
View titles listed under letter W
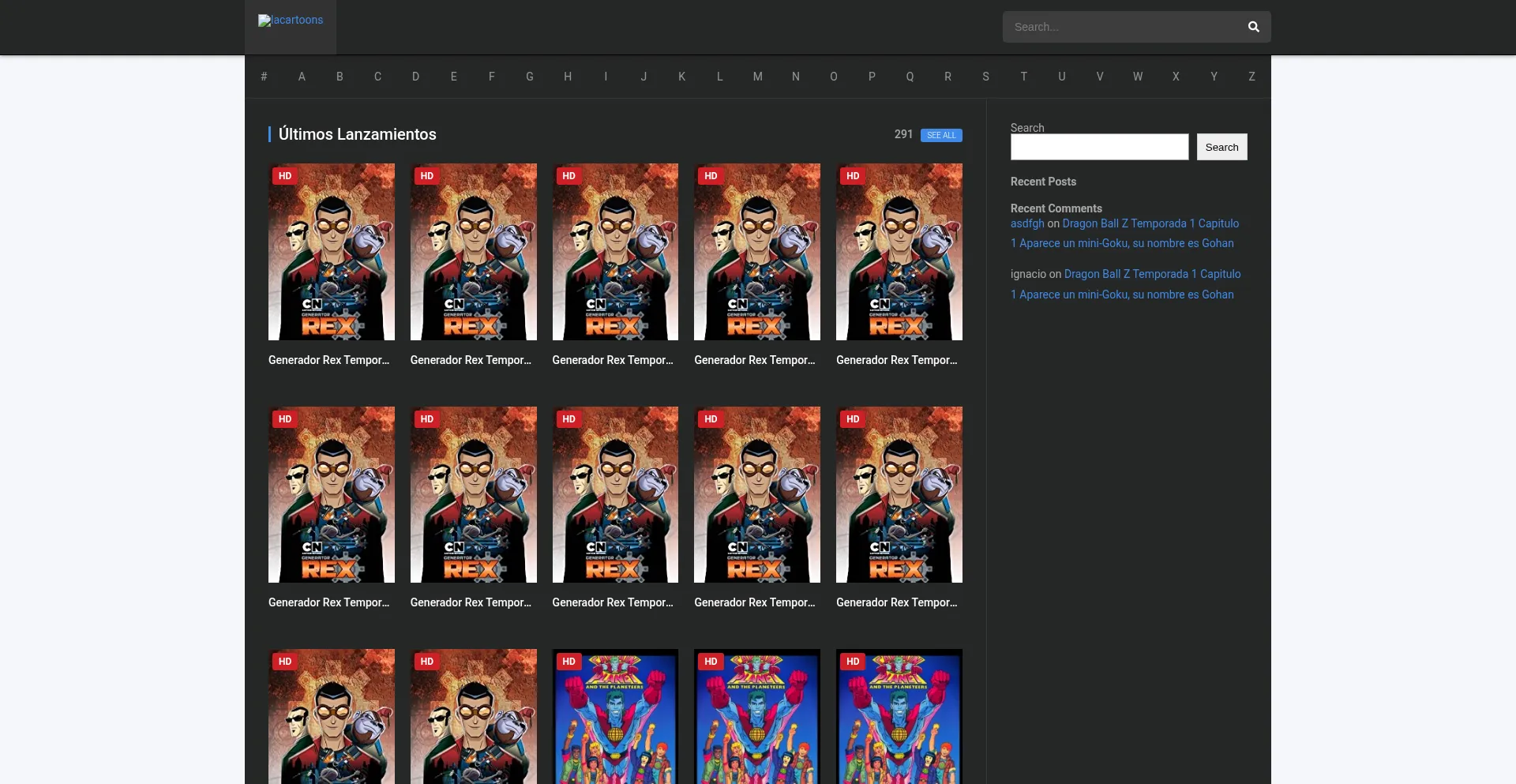(1138, 77)
